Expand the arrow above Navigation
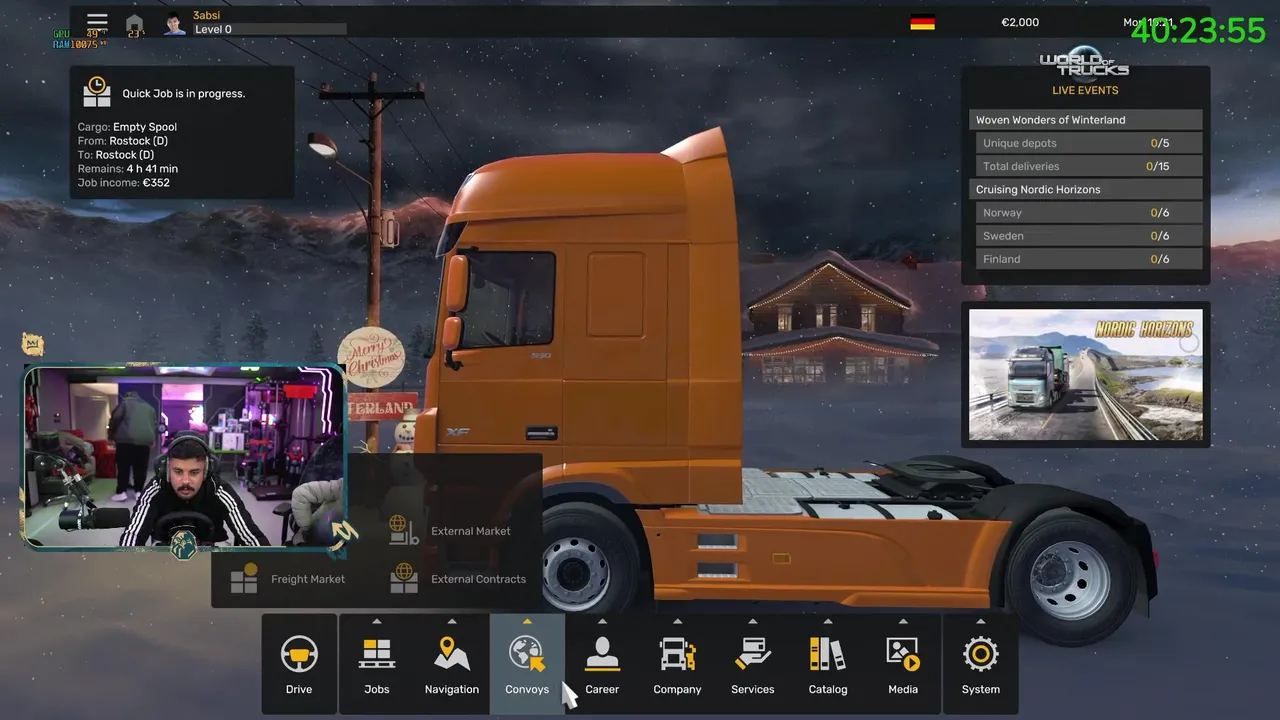Image resolution: width=1280 pixels, height=720 pixels. (x=452, y=621)
